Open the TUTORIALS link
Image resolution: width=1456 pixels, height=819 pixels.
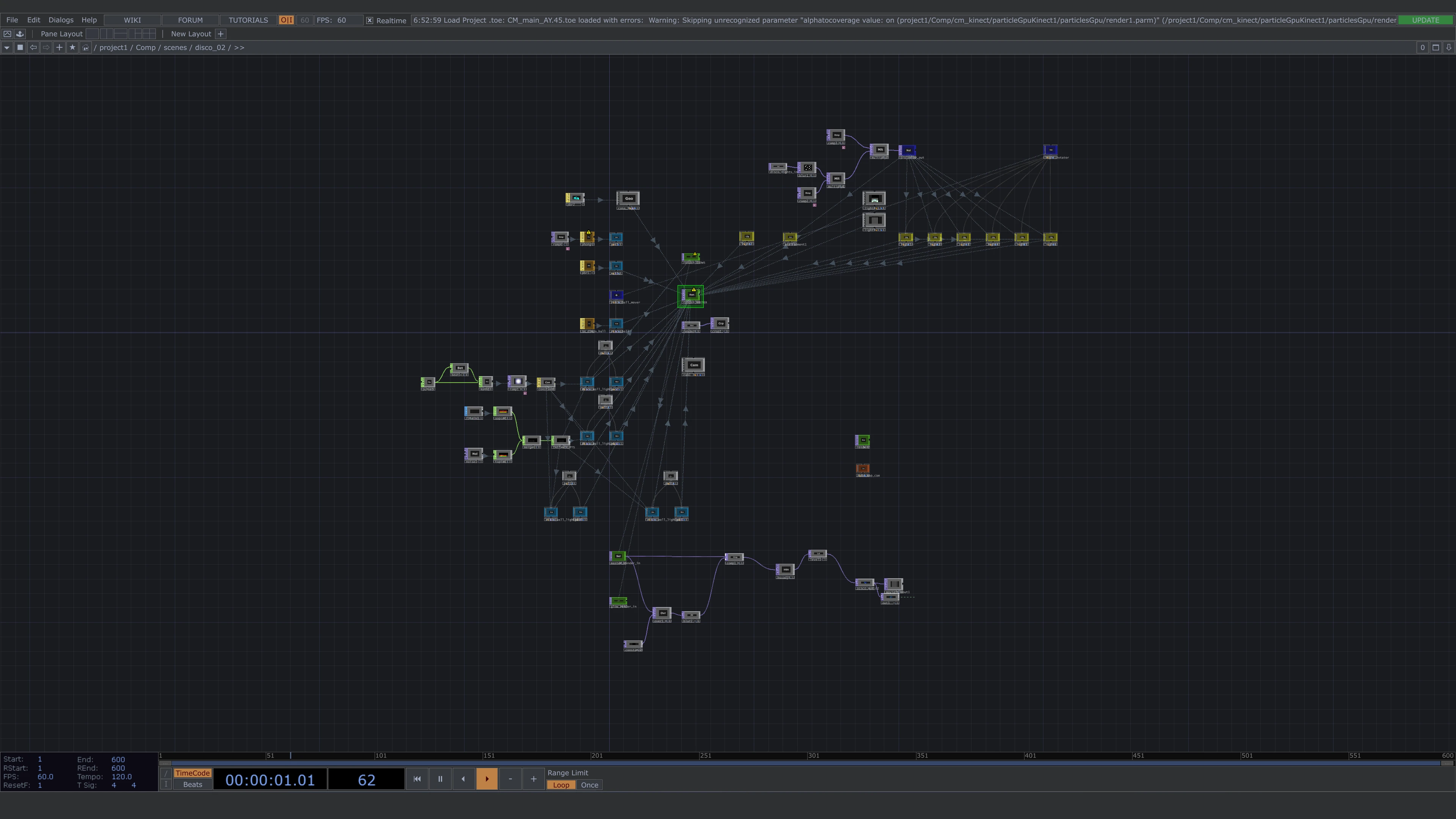[248, 20]
